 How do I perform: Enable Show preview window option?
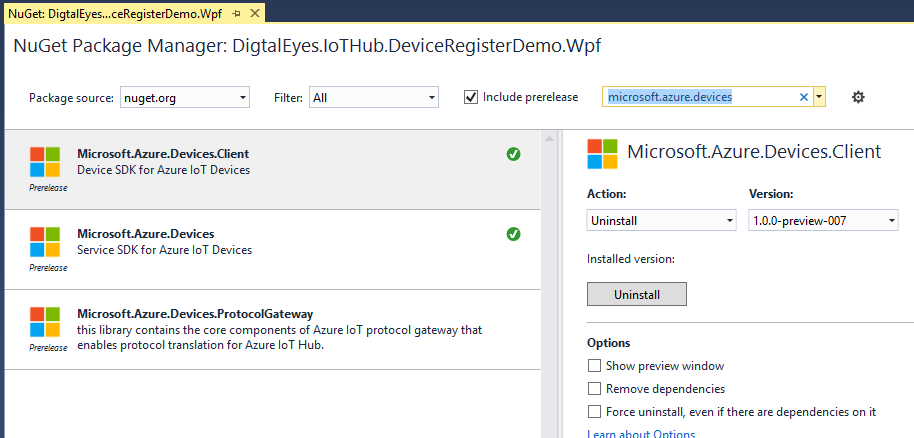coord(594,366)
